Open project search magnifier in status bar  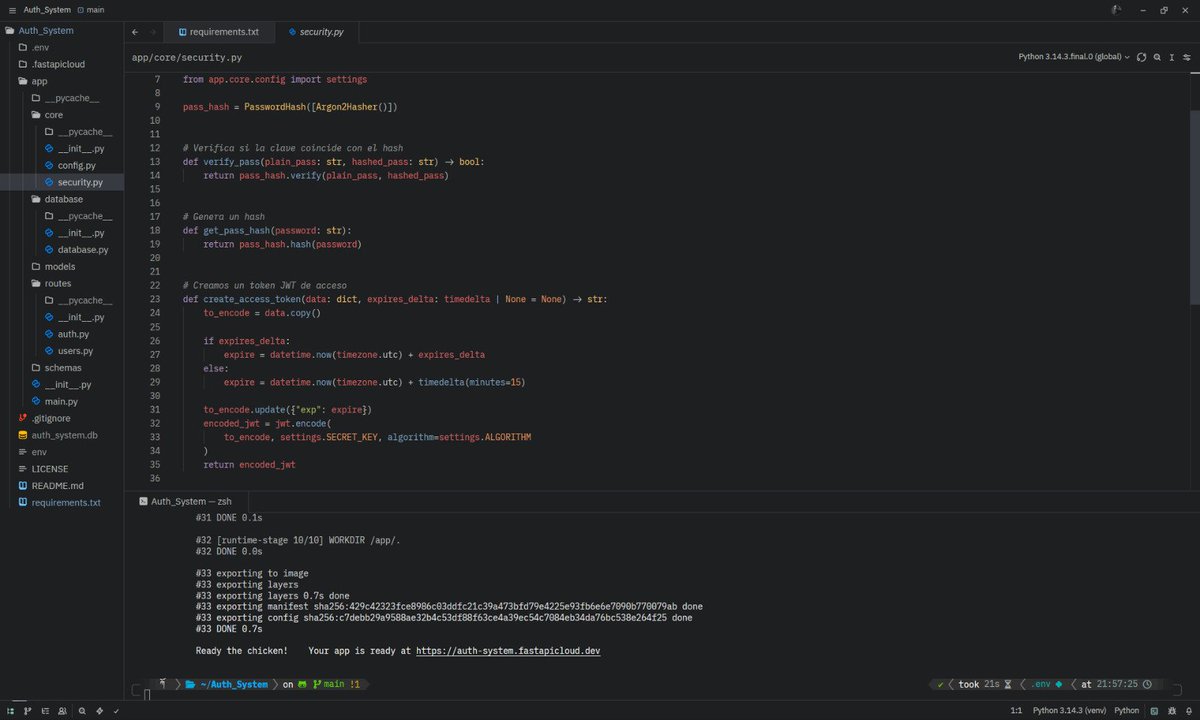coord(81,710)
